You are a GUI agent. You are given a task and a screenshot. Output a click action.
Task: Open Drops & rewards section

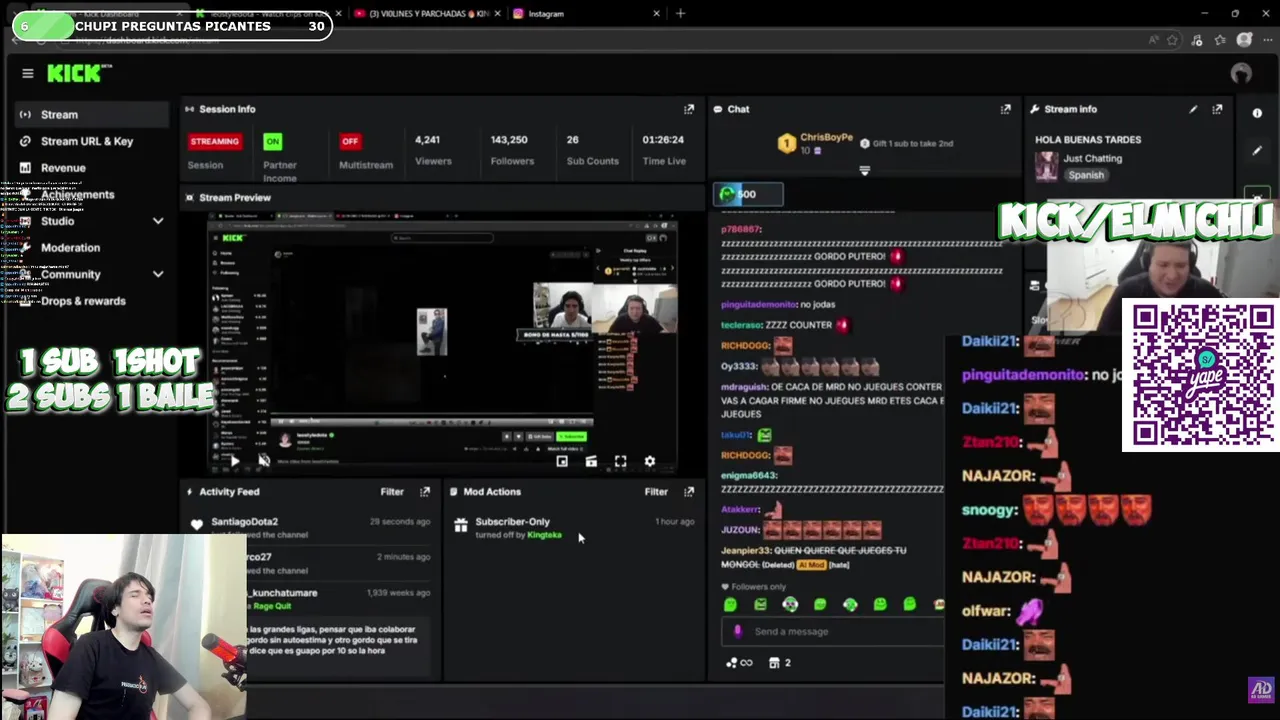(x=83, y=301)
